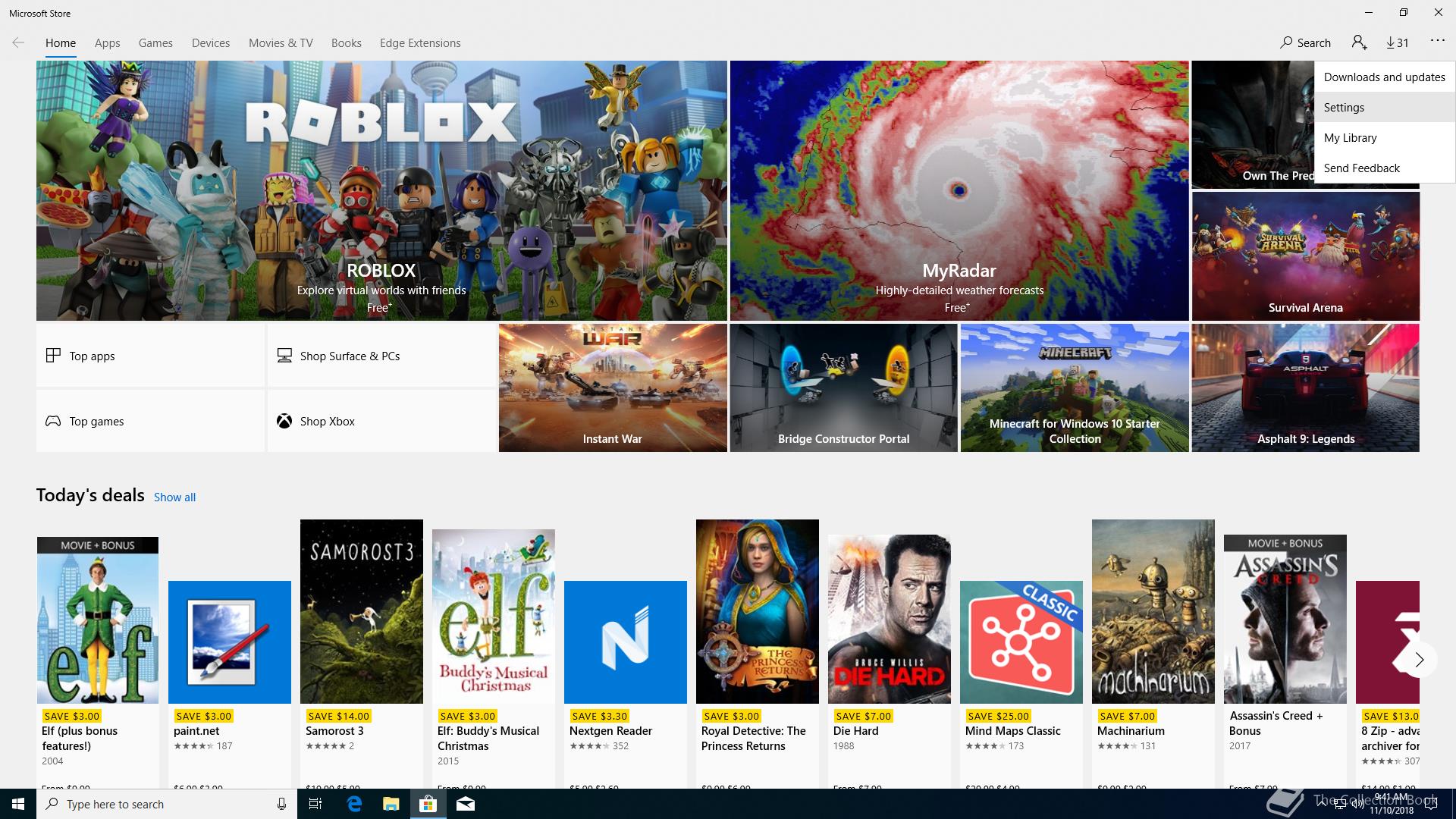Screen dimensions: 1456x819
Task: Open Elf: Buddy's Musical Christmas poster
Action: [494, 617]
